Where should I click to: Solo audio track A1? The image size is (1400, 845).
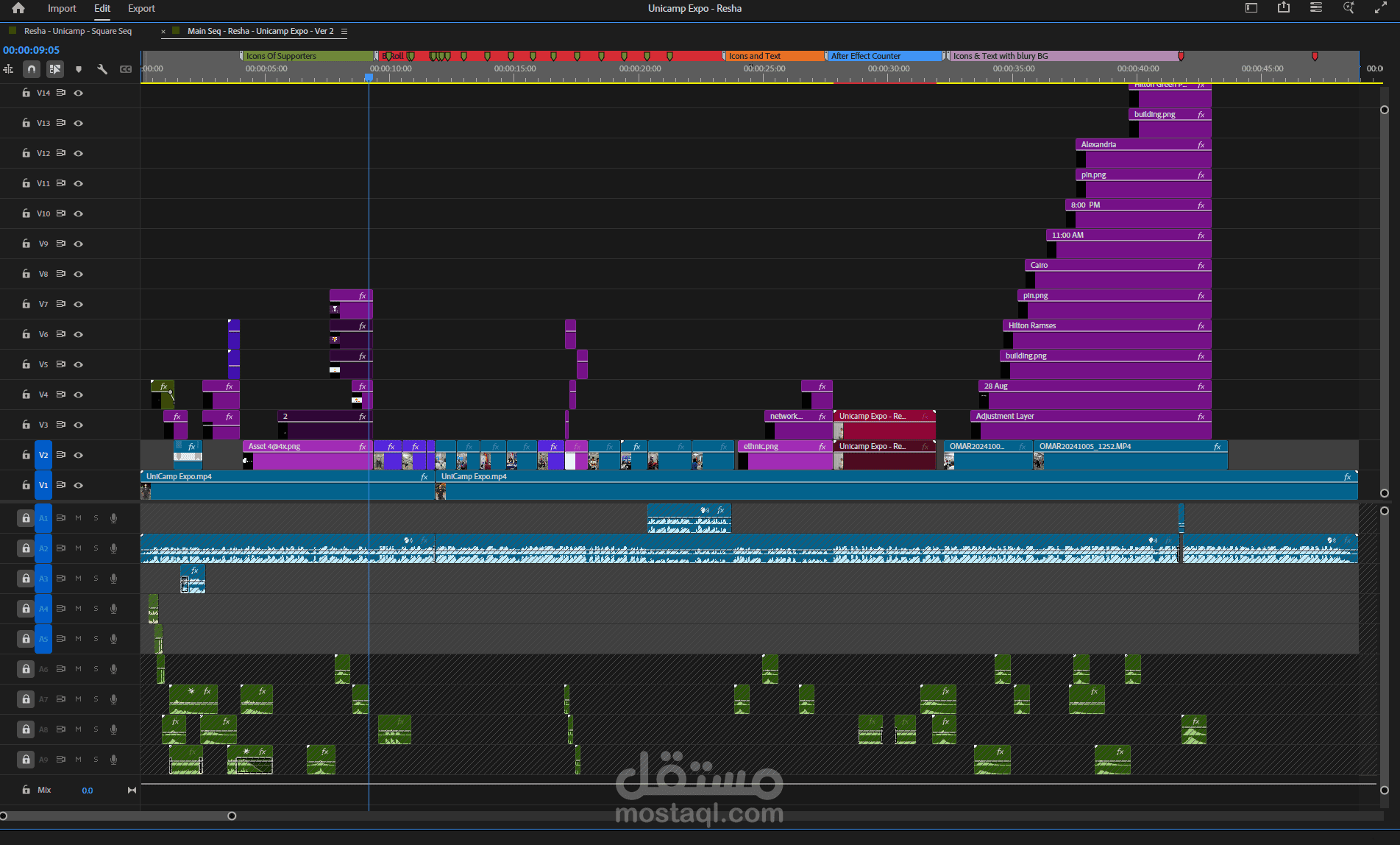click(x=96, y=518)
